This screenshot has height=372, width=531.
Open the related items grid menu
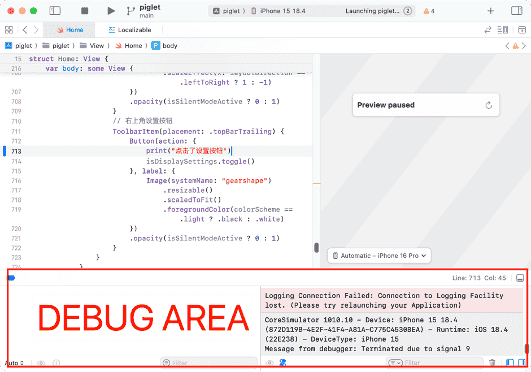pos(9,30)
